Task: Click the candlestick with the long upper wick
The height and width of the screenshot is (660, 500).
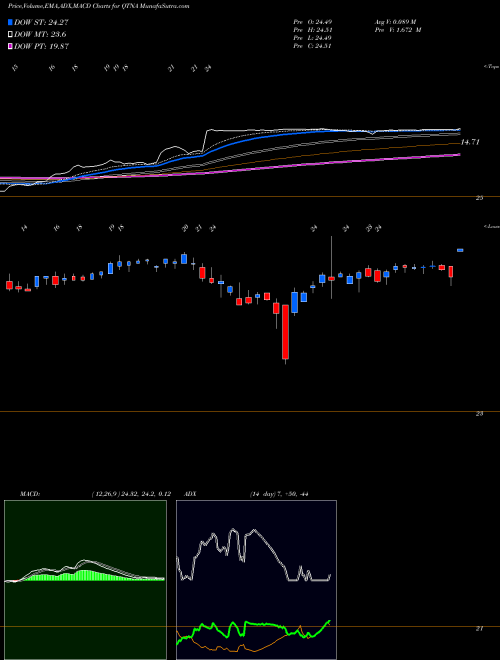Action: click(331, 278)
